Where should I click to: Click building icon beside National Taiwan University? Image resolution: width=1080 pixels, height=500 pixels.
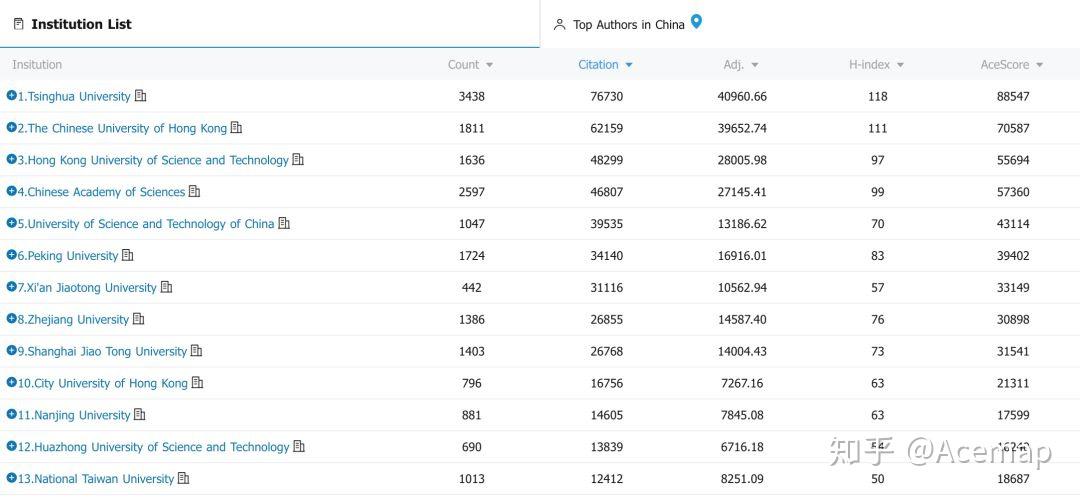tap(184, 479)
